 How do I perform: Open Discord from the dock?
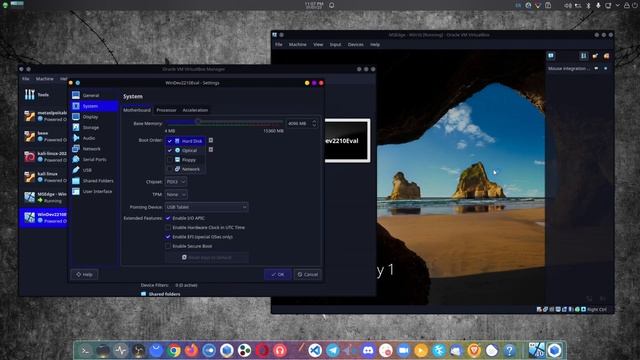[368, 350]
